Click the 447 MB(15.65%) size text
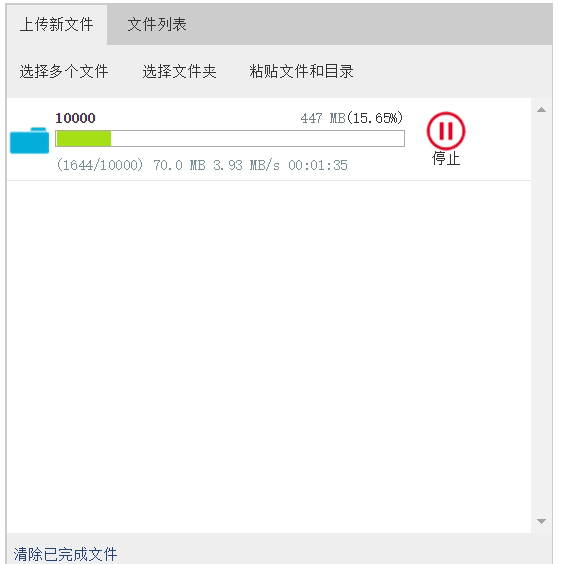564x564 pixels. tap(351, 118)
